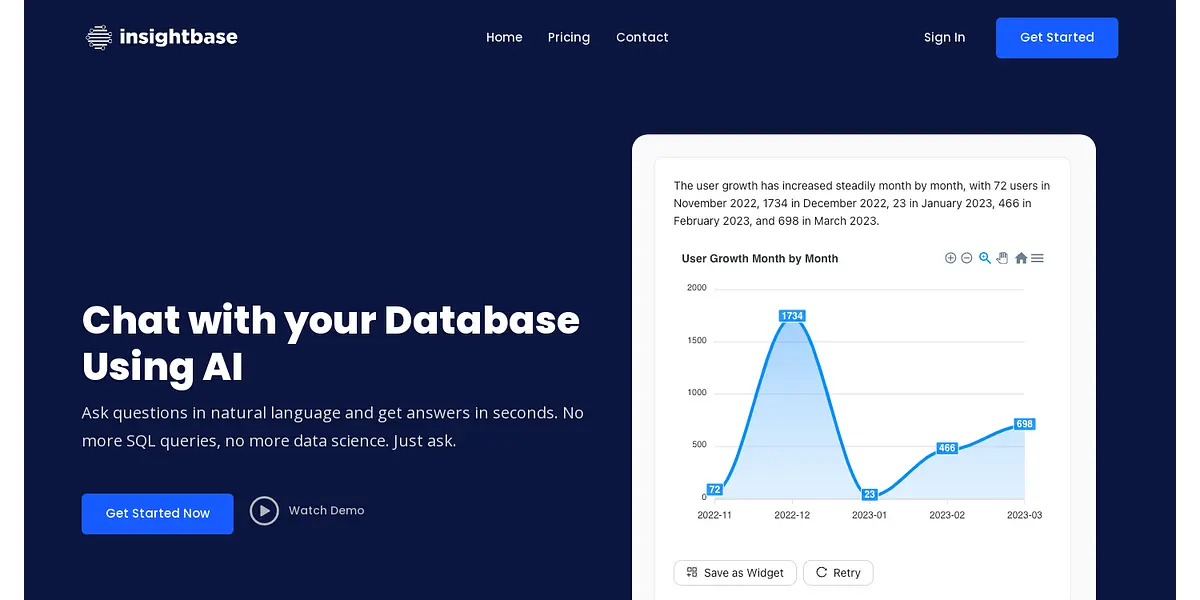Click the 698 data point label

1024,424
